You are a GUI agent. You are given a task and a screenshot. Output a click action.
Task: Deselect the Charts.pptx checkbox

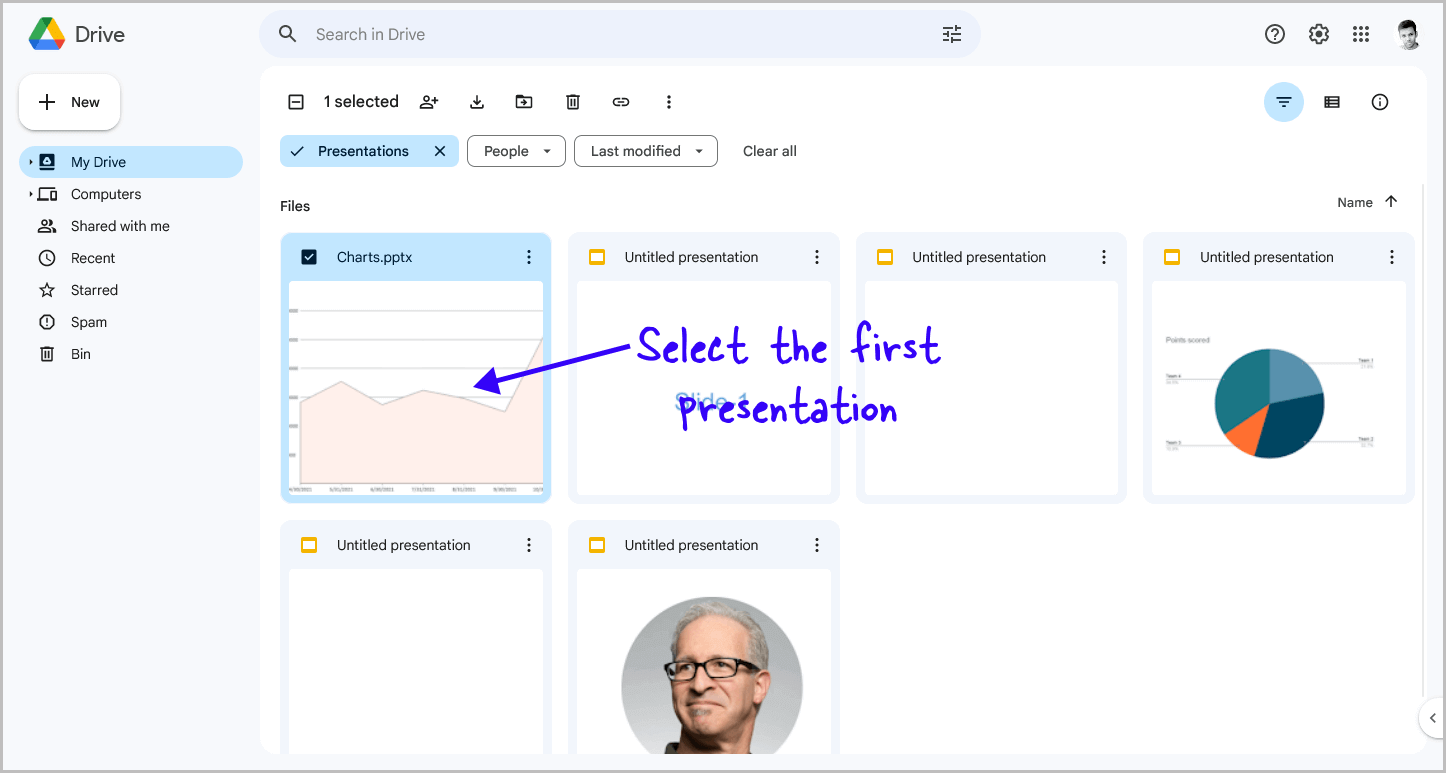[310, 256]
